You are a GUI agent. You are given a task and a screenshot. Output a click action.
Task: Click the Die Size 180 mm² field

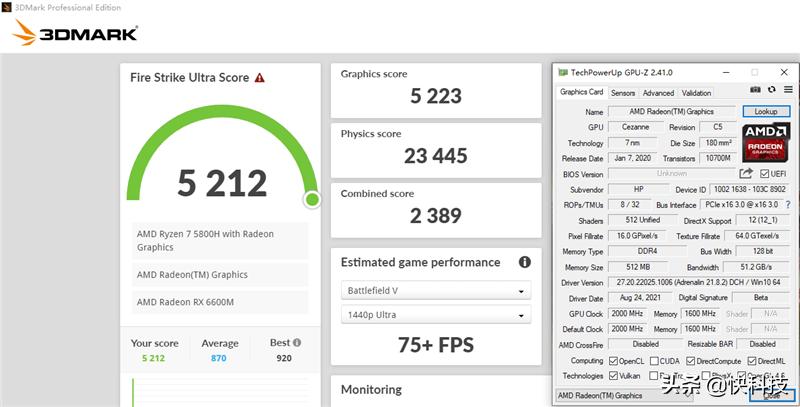point(718,143)
